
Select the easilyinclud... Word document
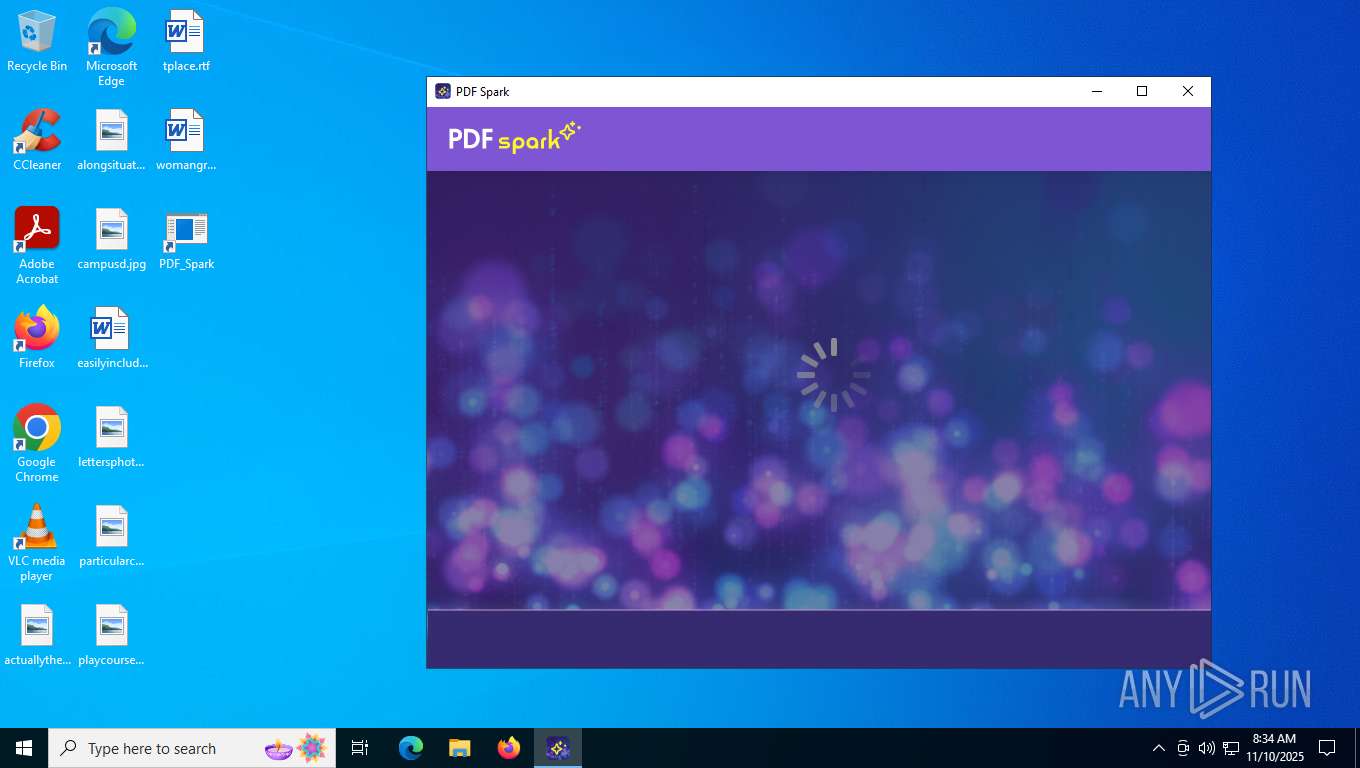[x=111, y=338]
